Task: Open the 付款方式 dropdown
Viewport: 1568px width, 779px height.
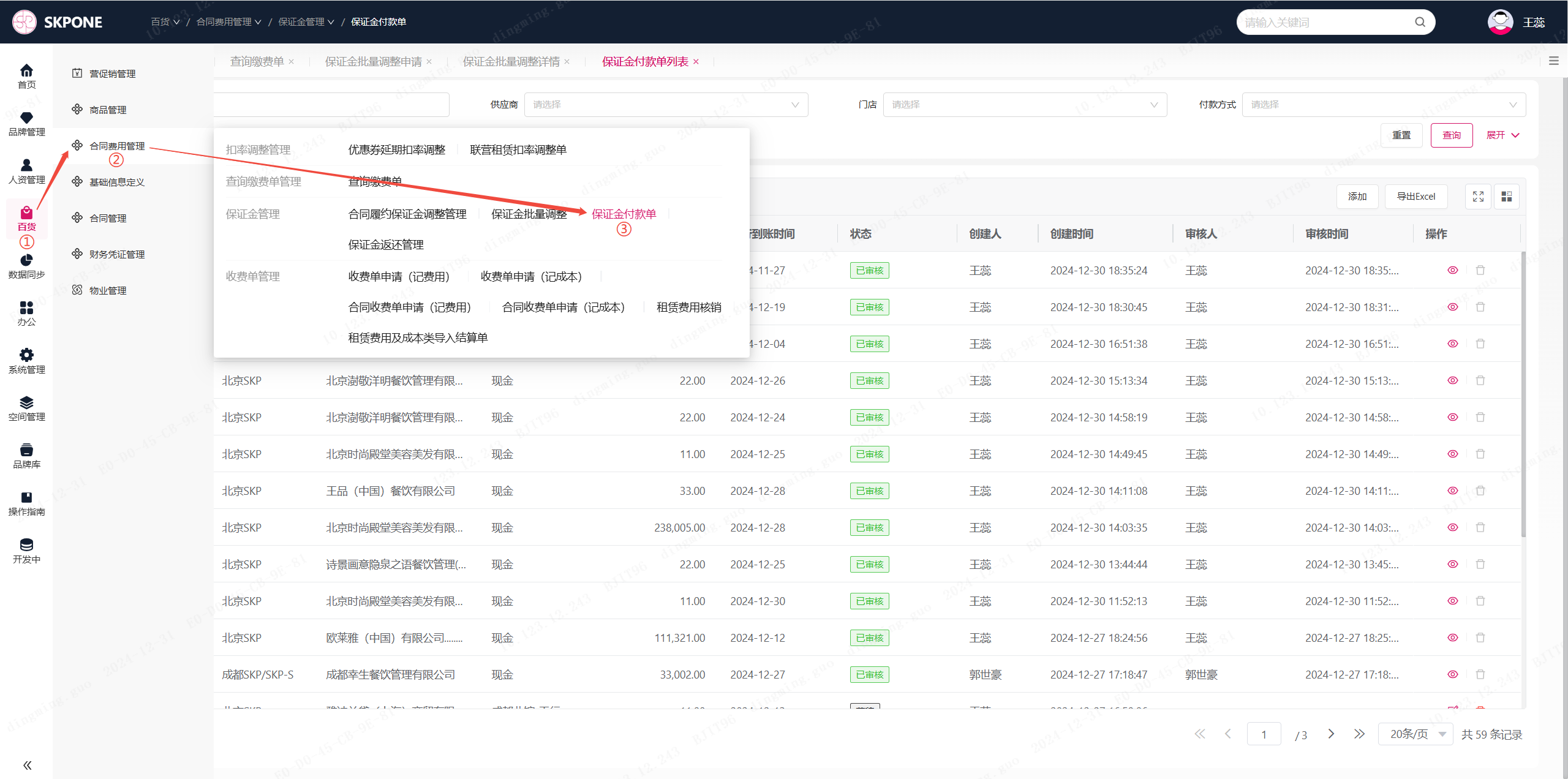Action: click(x=1384, y=105)
